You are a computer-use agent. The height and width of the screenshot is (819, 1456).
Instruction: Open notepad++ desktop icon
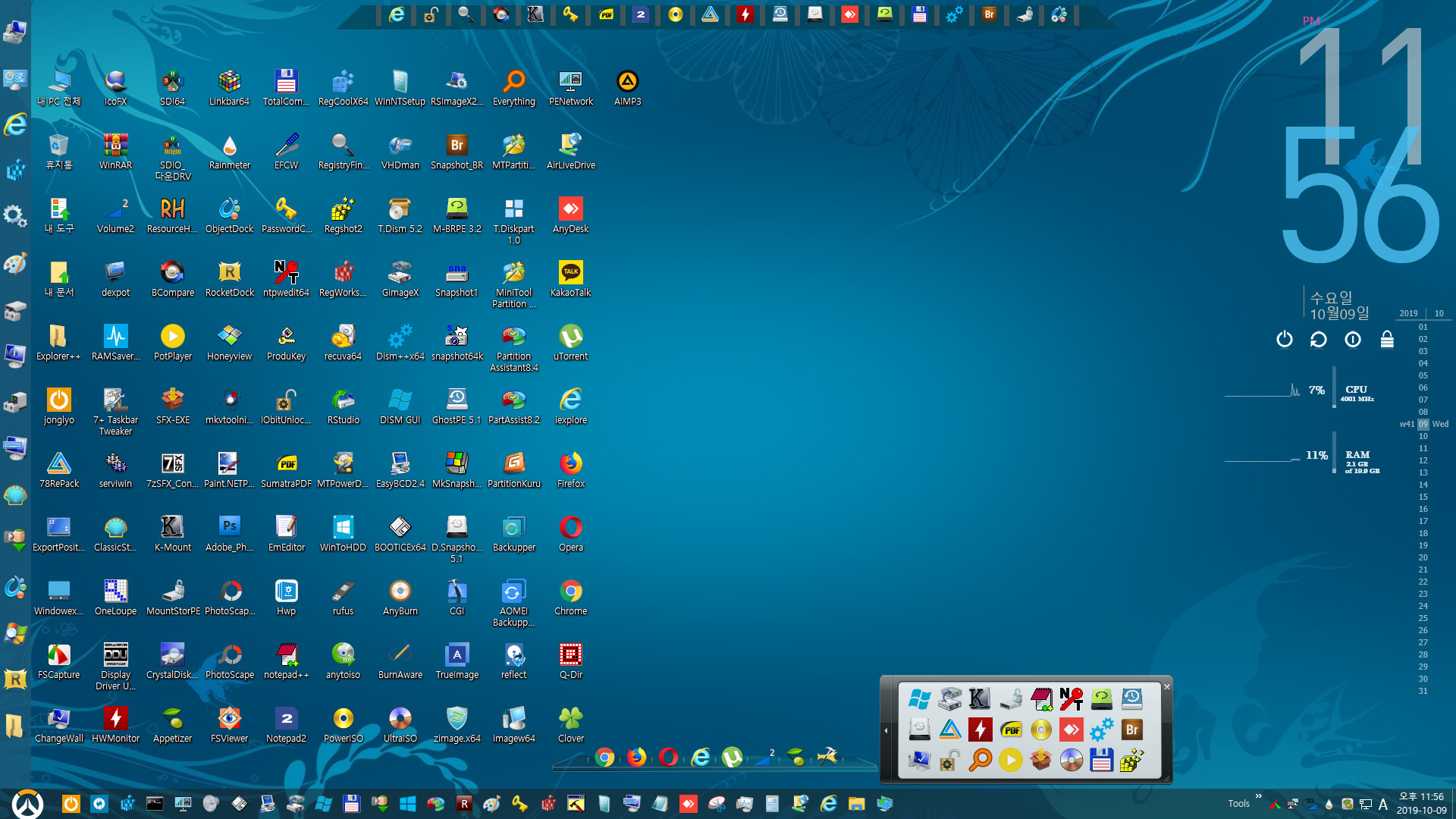(286, 661)
